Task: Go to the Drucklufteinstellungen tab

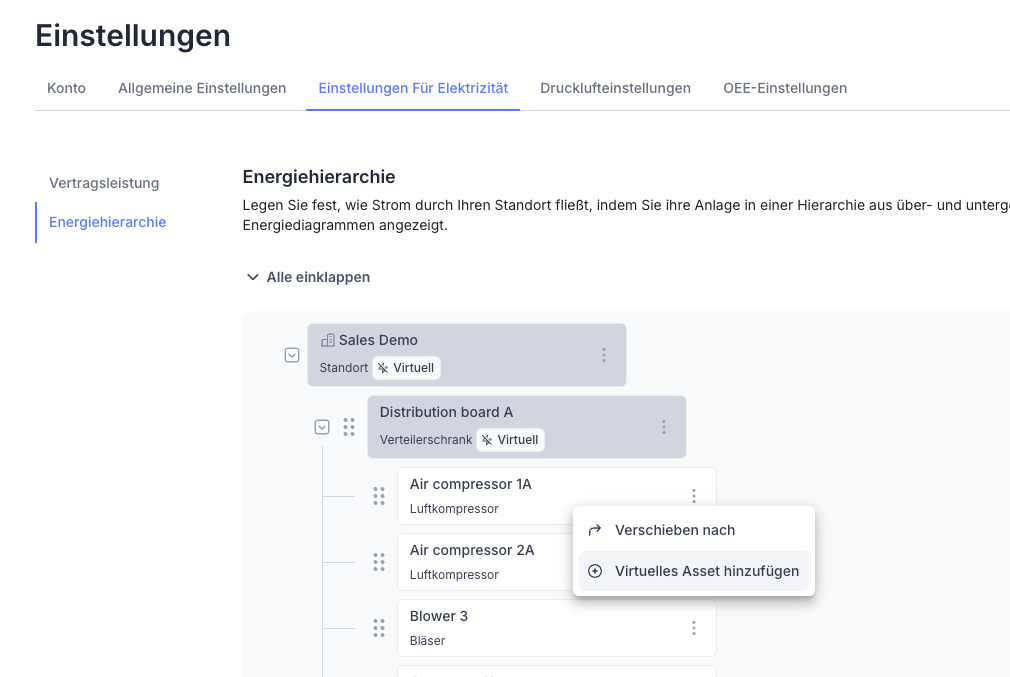Action: pos(615,88)
